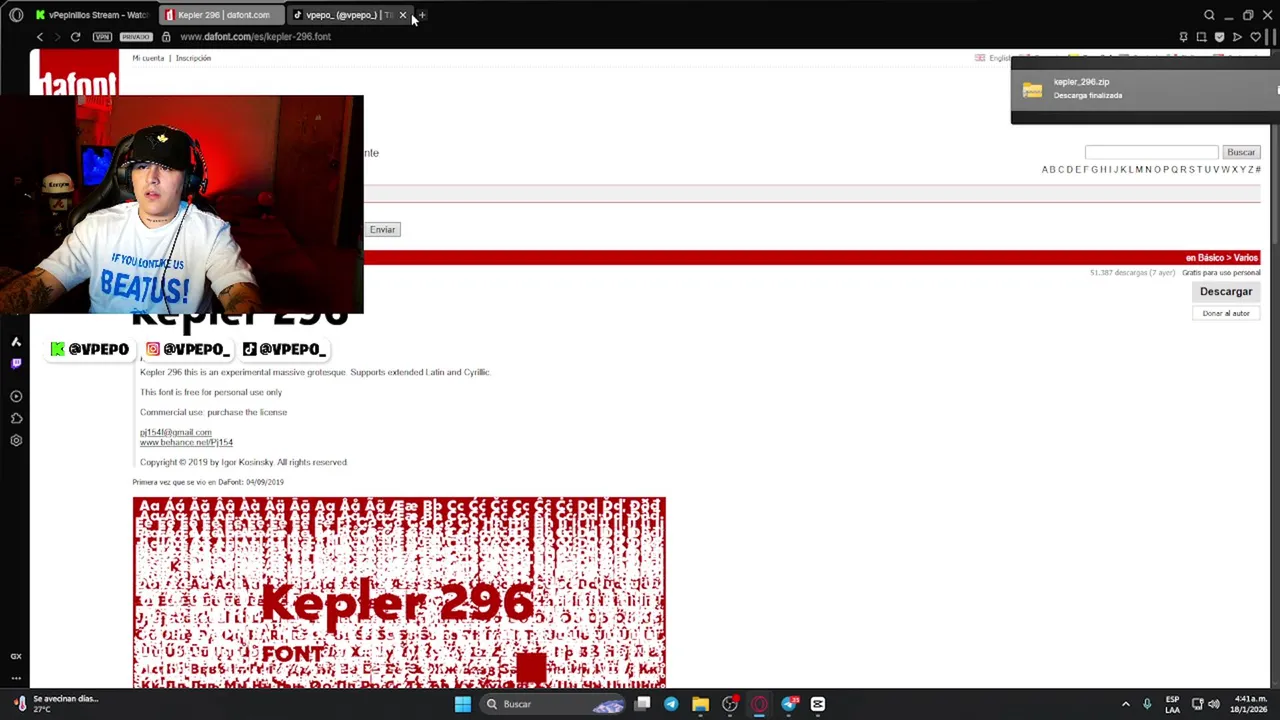This screenshot has height=720, width=1280.
Task: Bookmark page with the heart icon
Action: 1255,37
